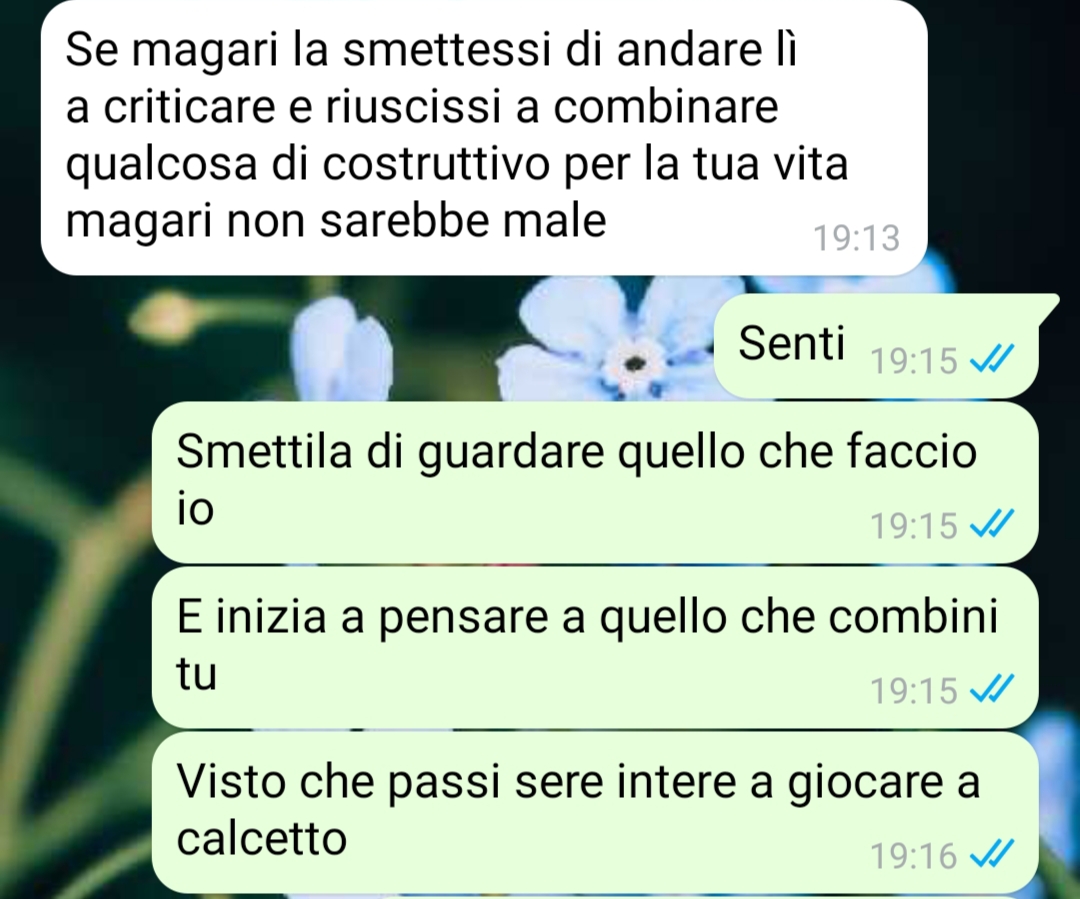Tap the 'Visto che passi sere intere' message

click(594, 813)
